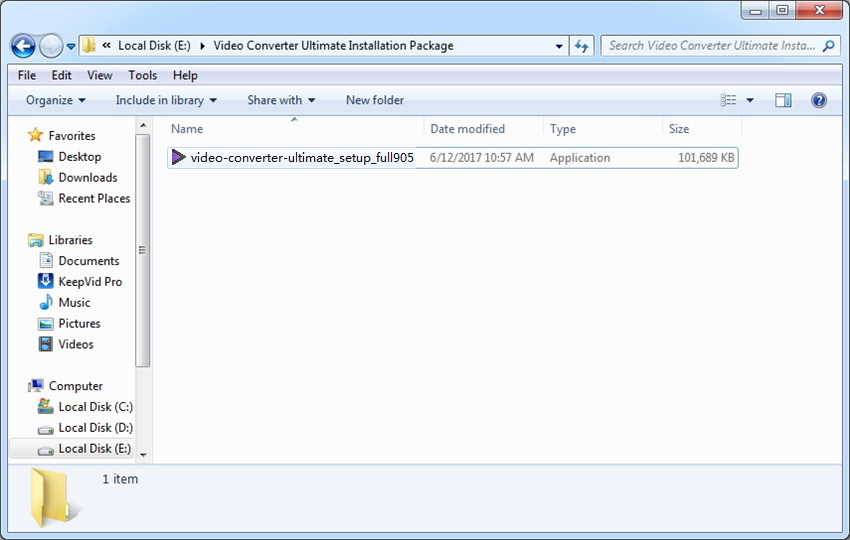Click the Computer icon

click(x=36, y=385)
